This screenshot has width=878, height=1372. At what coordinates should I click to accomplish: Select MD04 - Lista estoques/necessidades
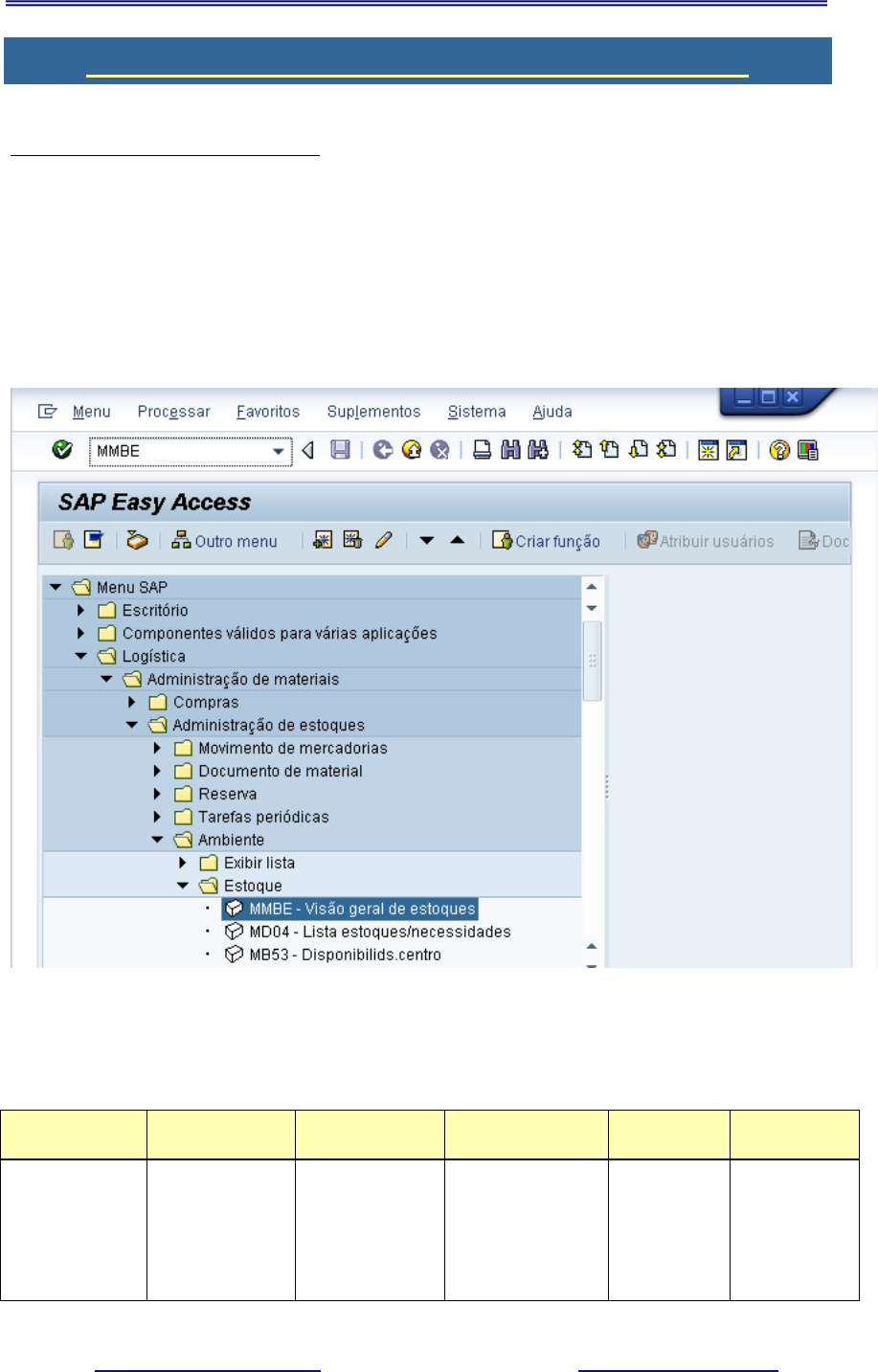click(379, 932)
